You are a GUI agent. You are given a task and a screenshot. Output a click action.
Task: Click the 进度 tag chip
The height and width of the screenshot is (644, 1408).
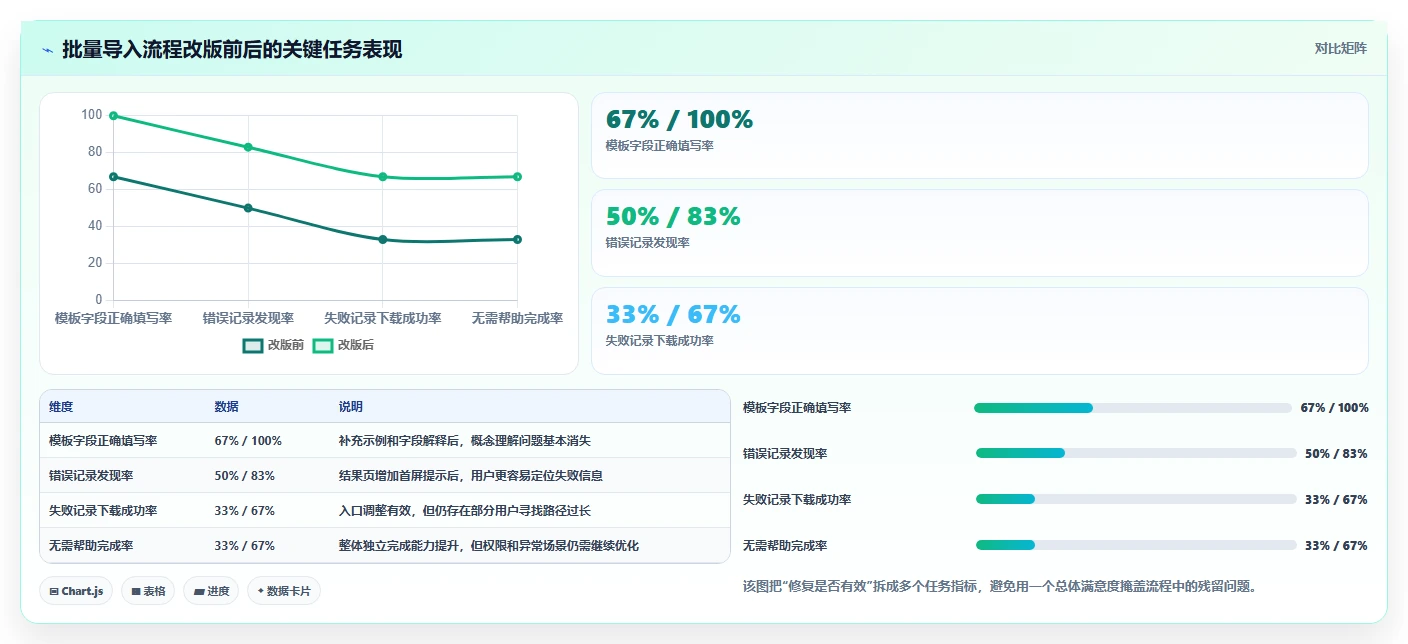[x=211, y=591]
